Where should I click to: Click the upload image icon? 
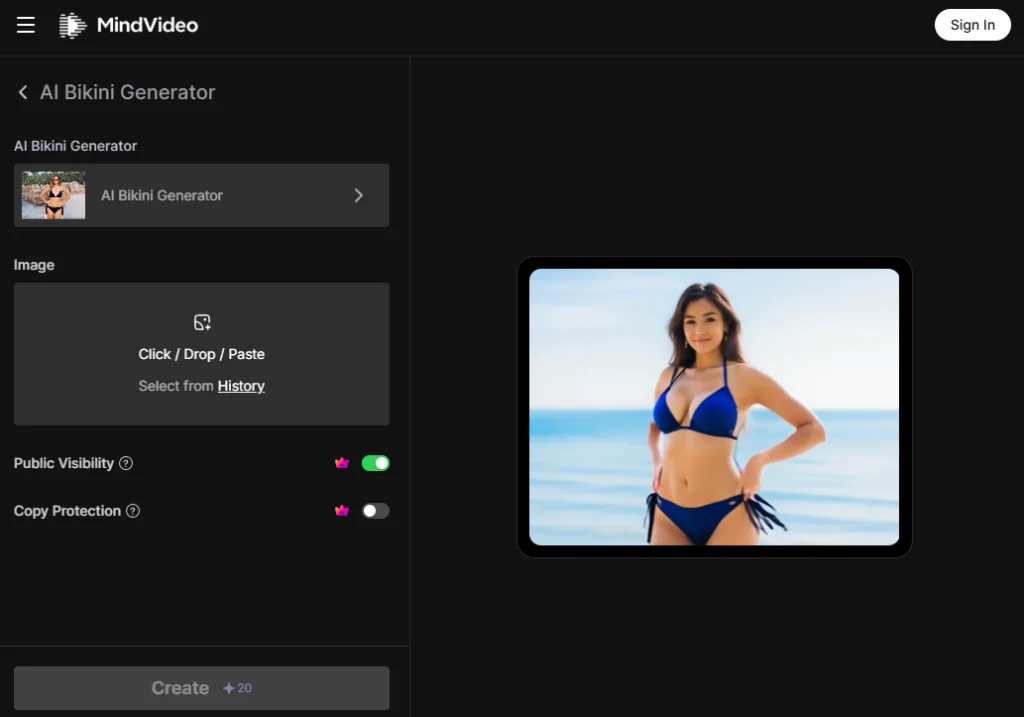pyautogui.click(x=201, y=322)
